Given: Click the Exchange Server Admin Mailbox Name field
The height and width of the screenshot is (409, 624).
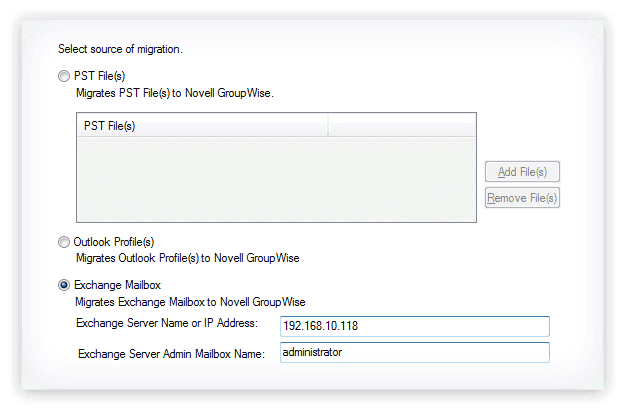Looking at the screenshot, I should 415,352.
